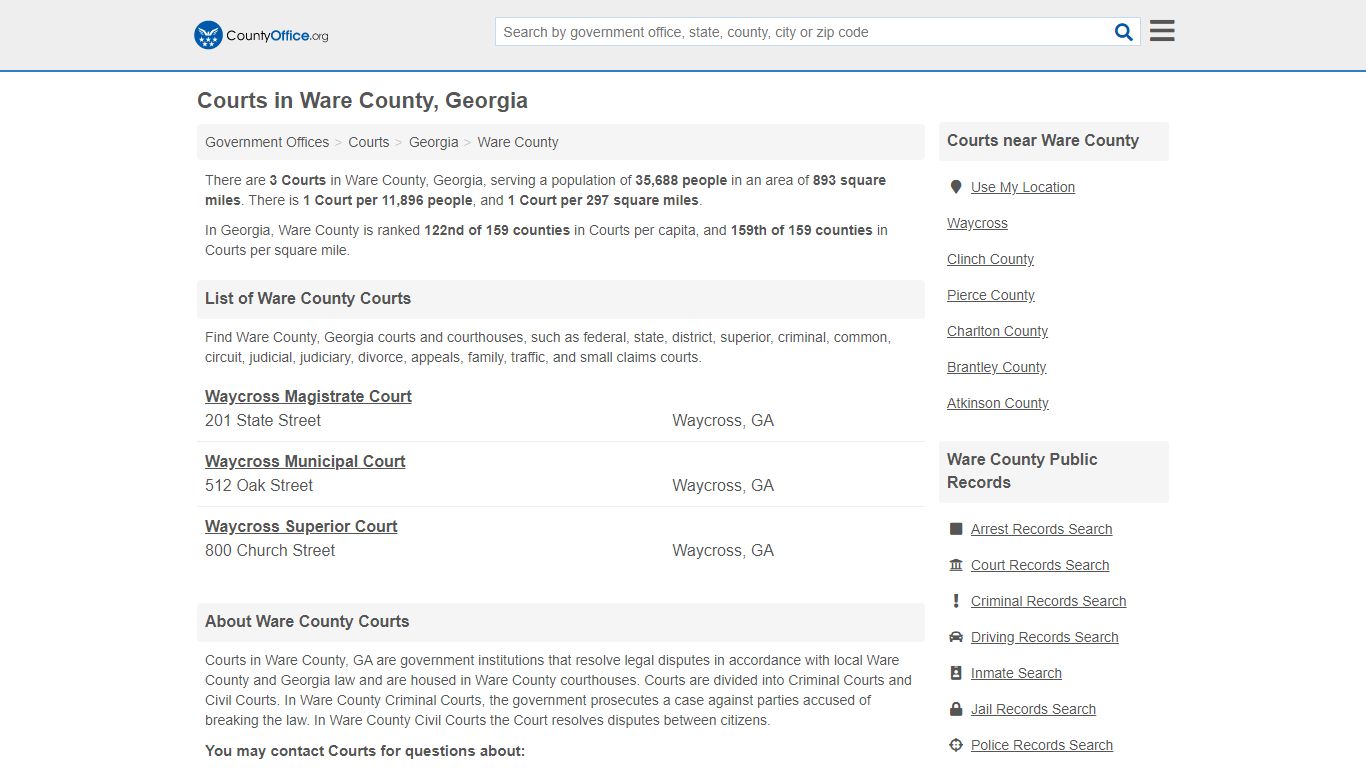Image resolution: width=1366 pixels, height=768 pixels.
Task: Click the Courts near Ware County heading
Action: click(x=1043, y=140)
